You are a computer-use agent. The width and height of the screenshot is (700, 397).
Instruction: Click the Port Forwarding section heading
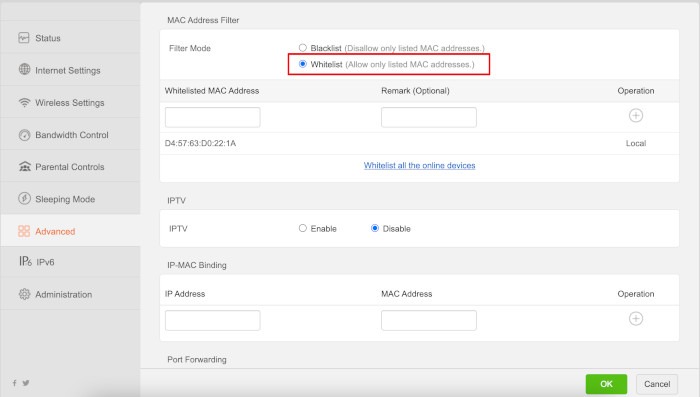(197, 359)
